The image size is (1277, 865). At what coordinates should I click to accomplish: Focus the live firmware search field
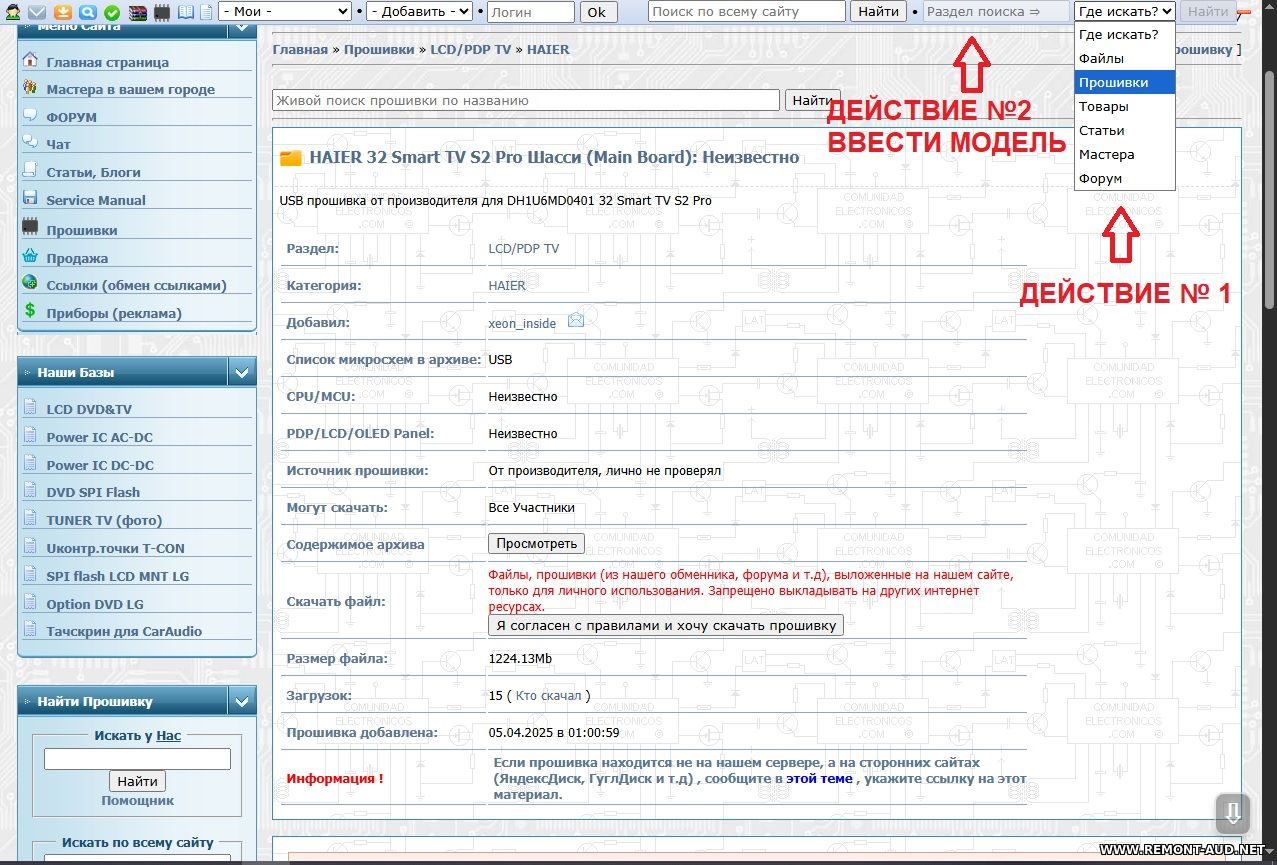(x=525, y=100)
